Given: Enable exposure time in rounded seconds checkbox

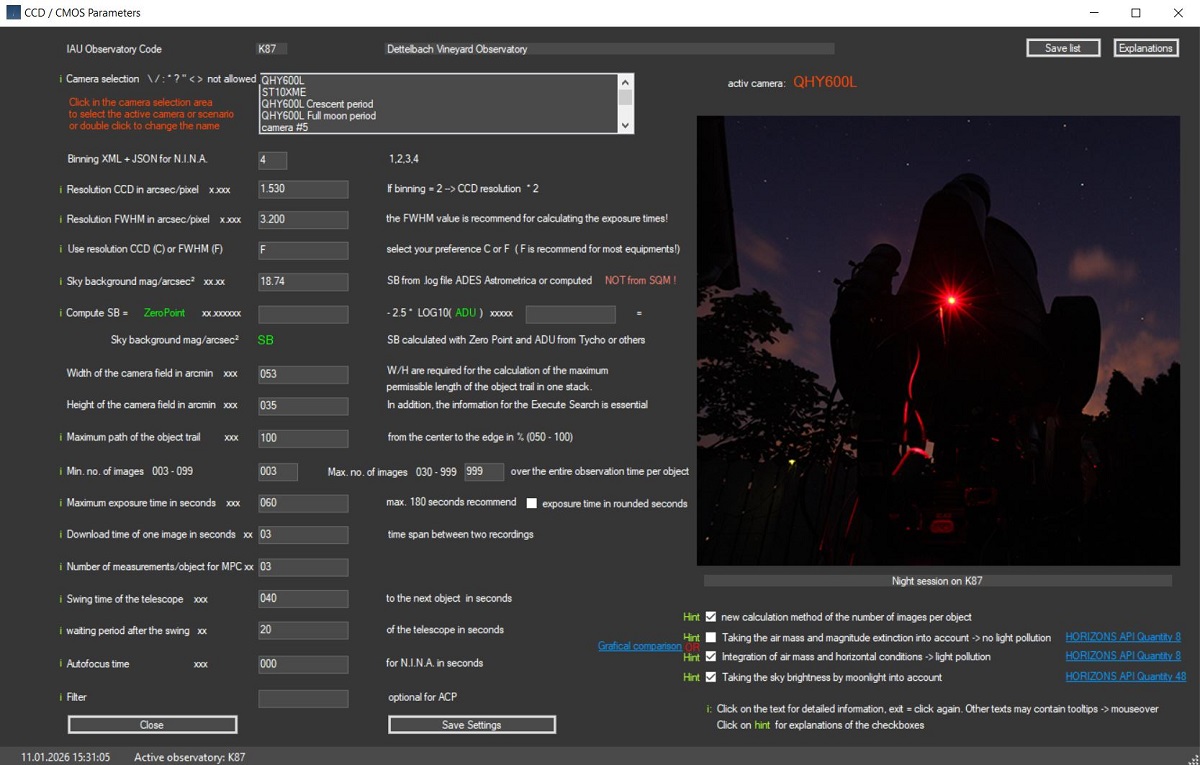Looking at the screenshot, I should click(532, 503).
